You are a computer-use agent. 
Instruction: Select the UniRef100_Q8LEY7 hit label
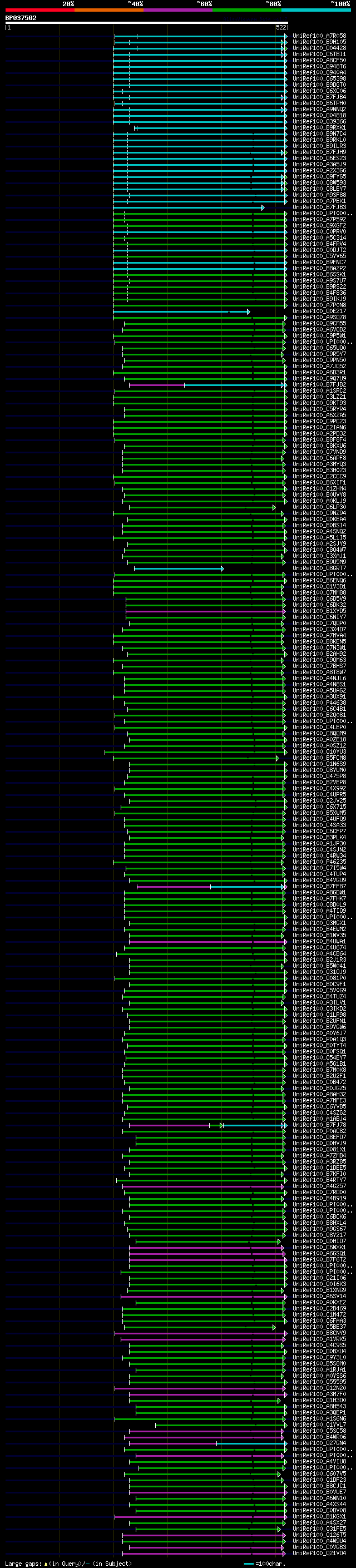click(x=319, y=189)
